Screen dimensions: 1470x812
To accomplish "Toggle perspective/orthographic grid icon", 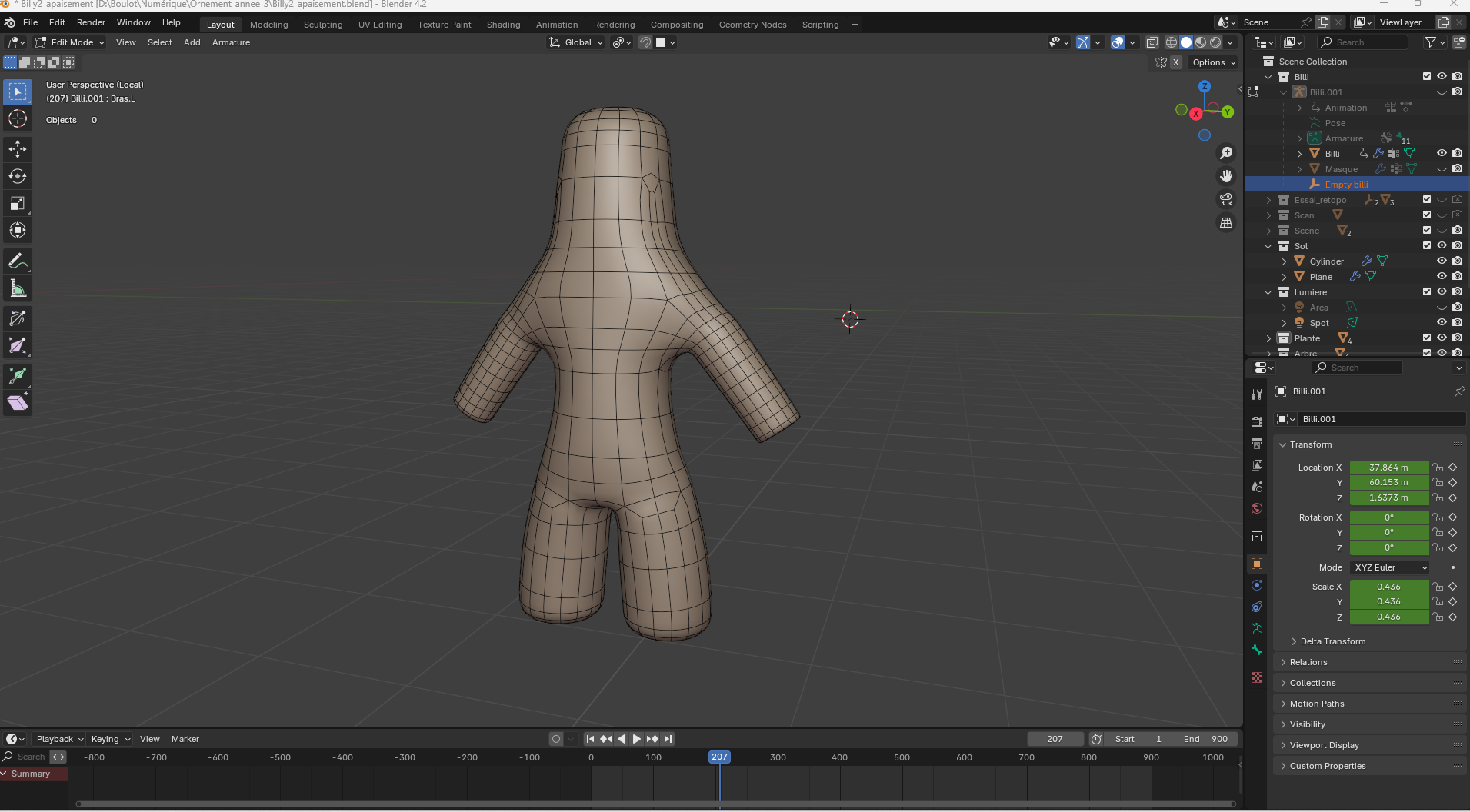I will [1226, 223].
